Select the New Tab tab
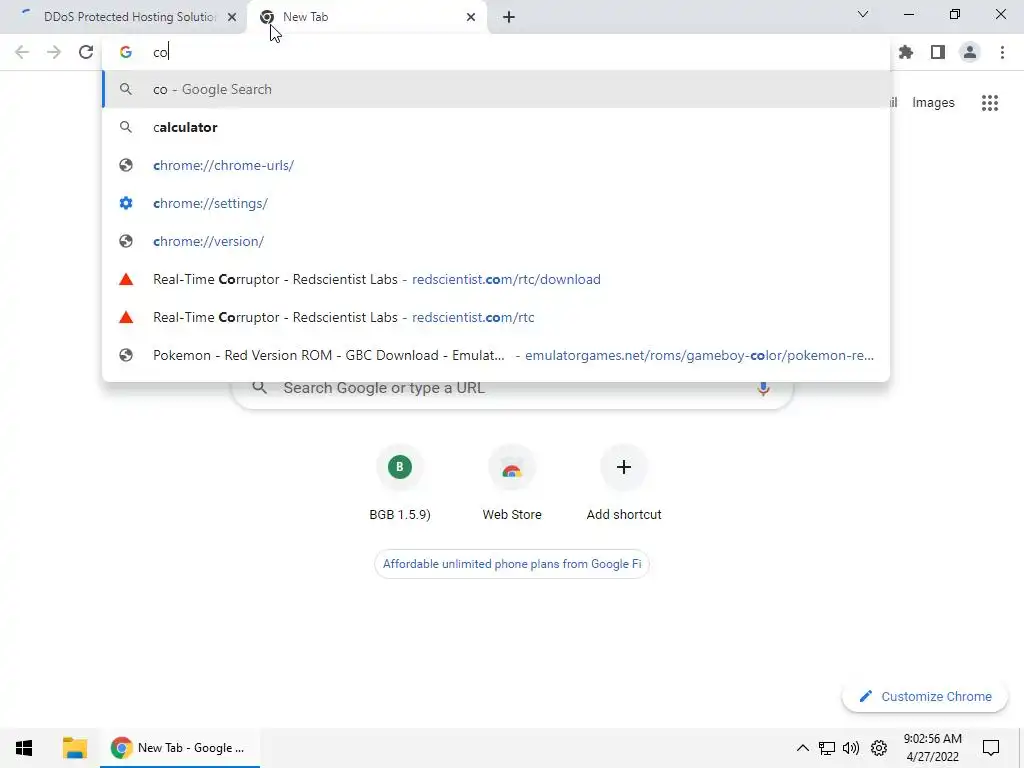The width and height of the screenshot is (1024, 768). [367, 17]
